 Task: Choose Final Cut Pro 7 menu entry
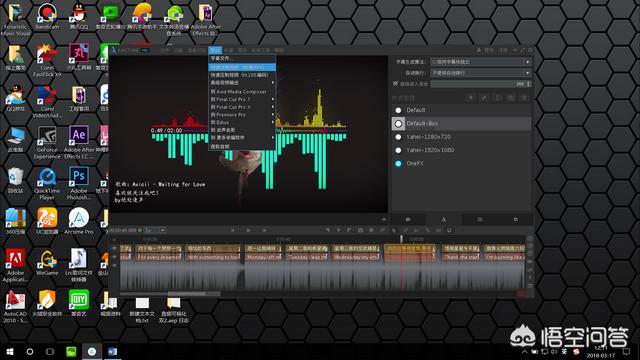pos(242,99)
